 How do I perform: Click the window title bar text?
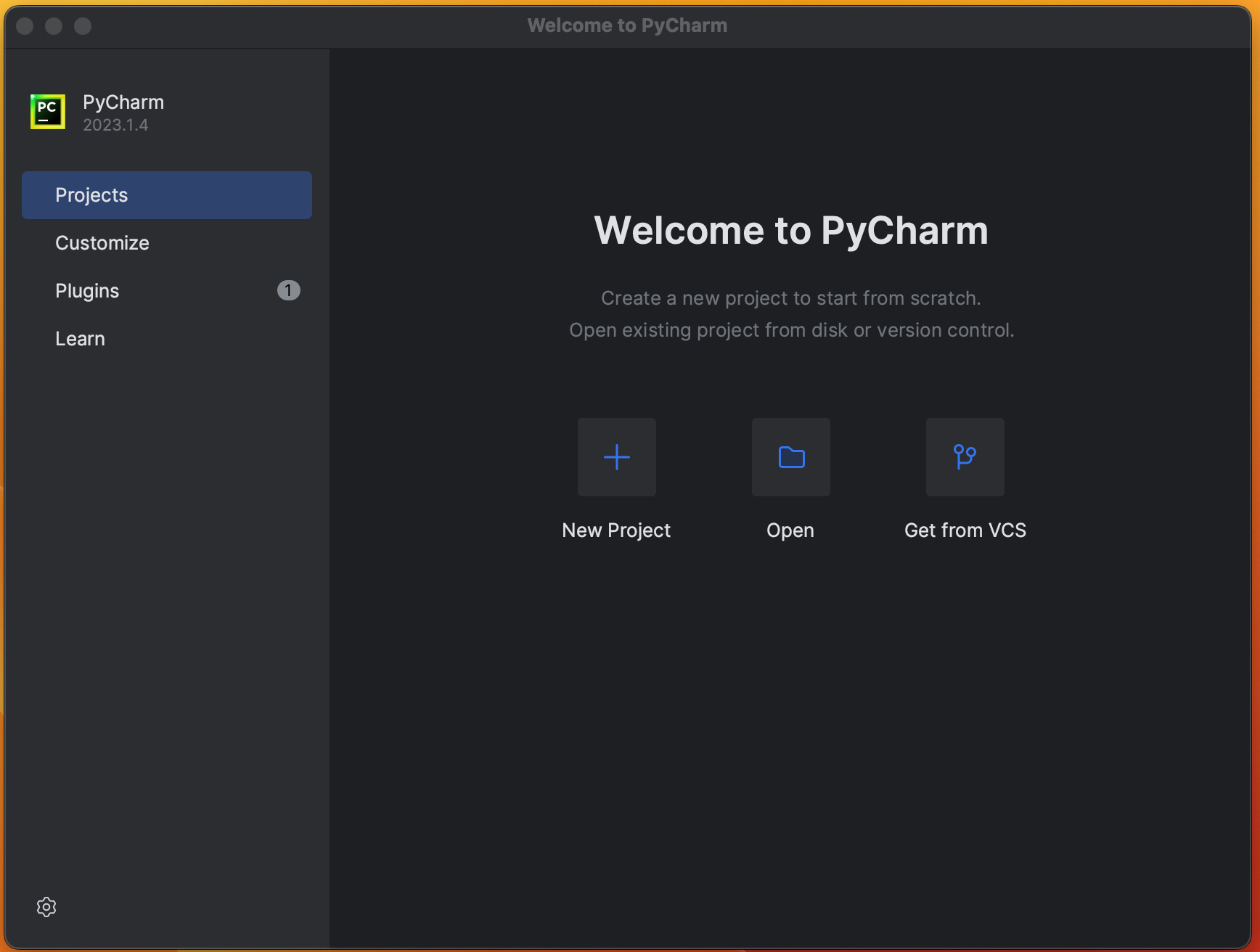pyautogui.click(x=627, y=25)
